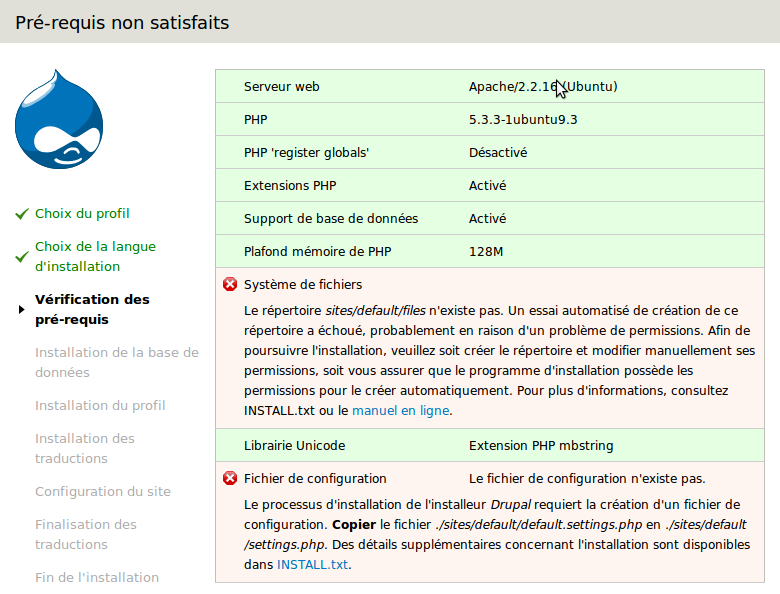780x594 pixels.
Task: Click the Drupal drop logo
Action: 59,119
